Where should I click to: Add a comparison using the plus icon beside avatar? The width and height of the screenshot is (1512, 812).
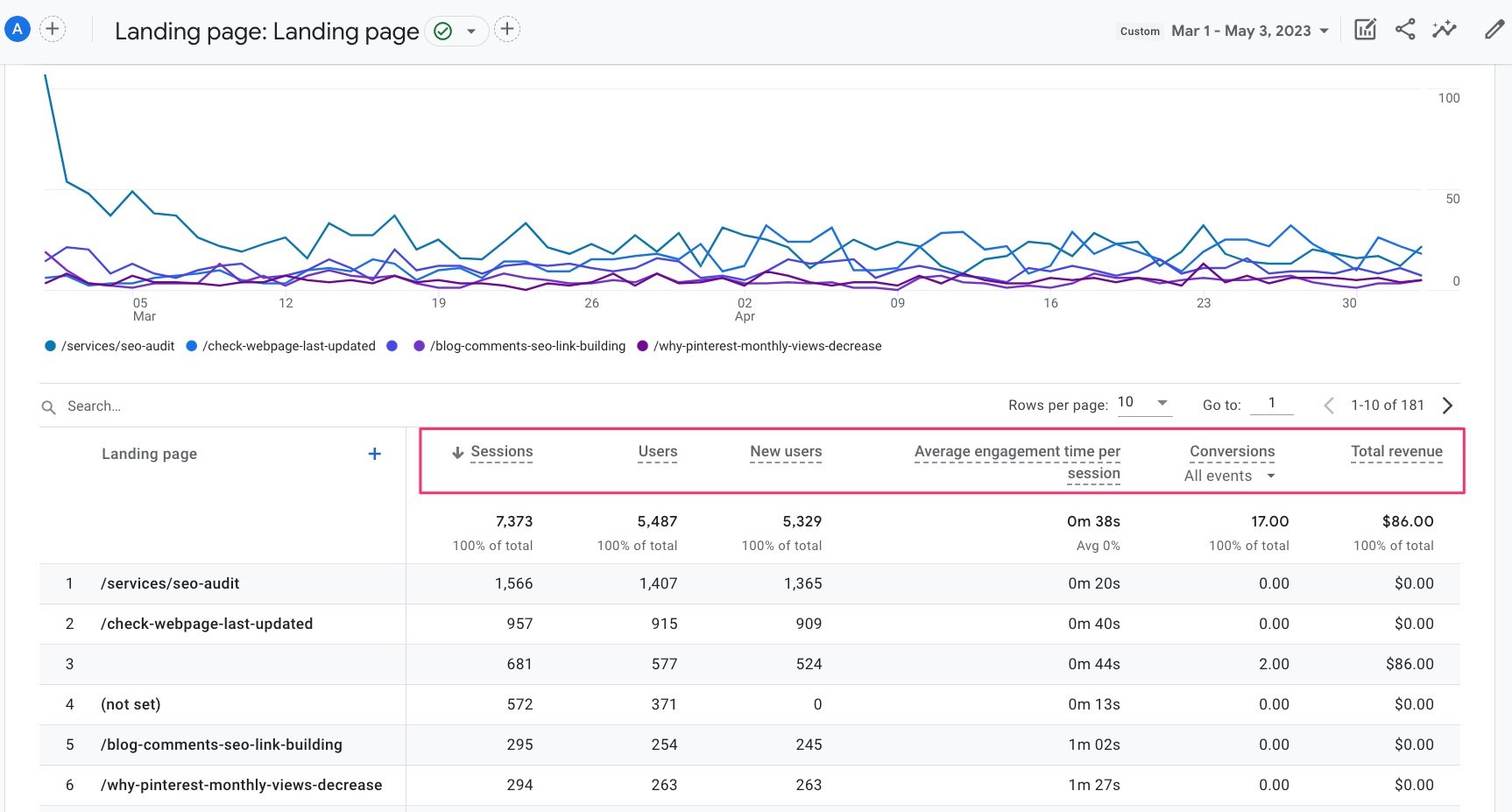click(53, 28)
